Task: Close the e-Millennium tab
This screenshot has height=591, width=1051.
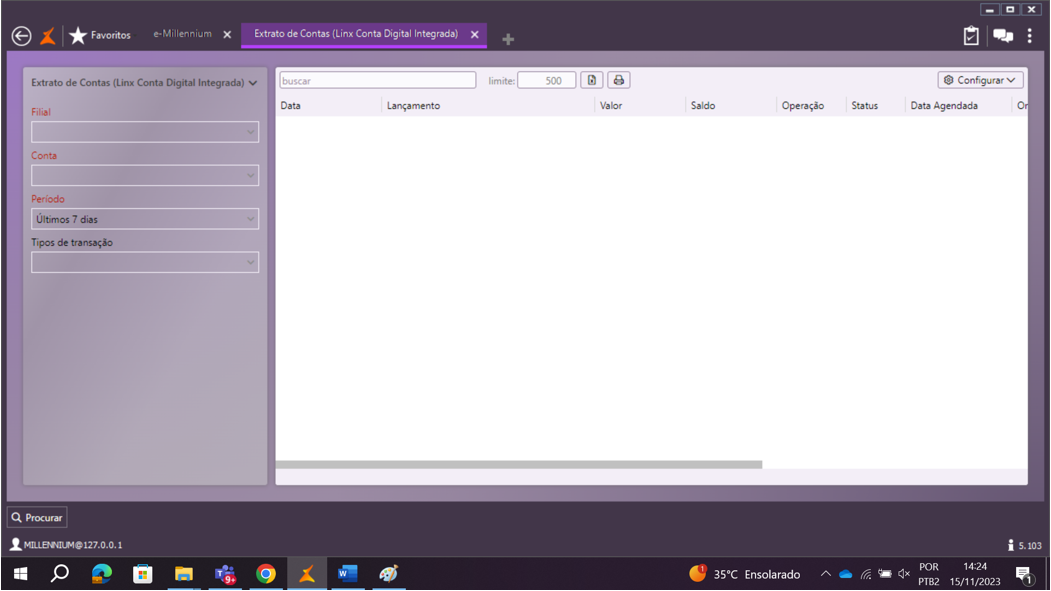Action: click(227, 35)
